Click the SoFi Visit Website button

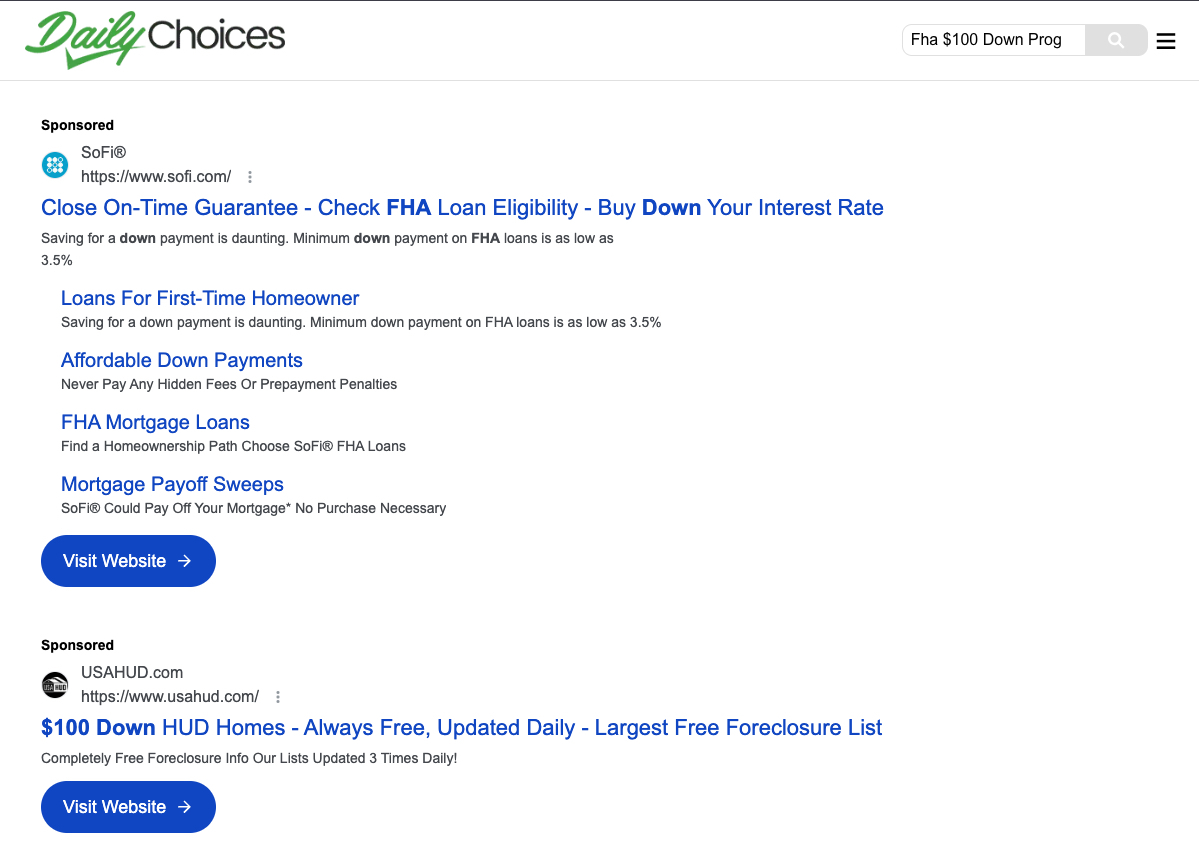pos(128,561)
